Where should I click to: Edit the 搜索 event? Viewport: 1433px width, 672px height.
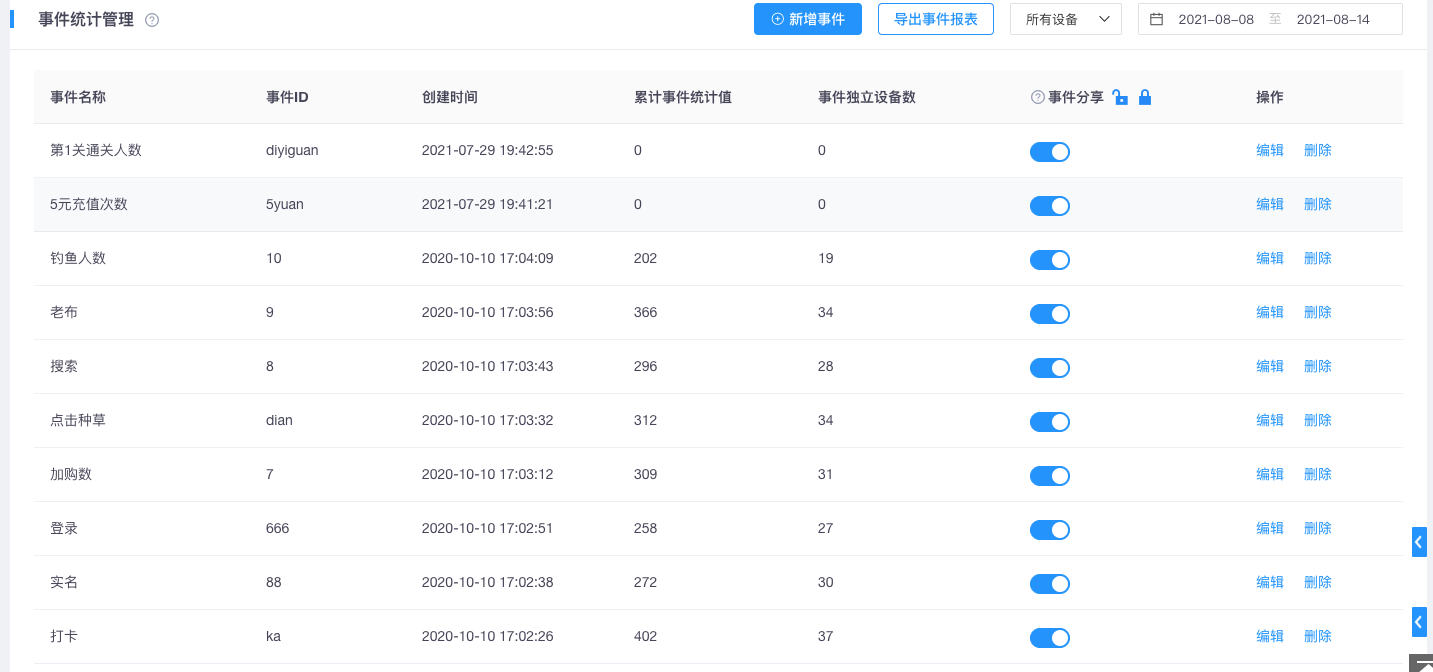(1270, 366)
